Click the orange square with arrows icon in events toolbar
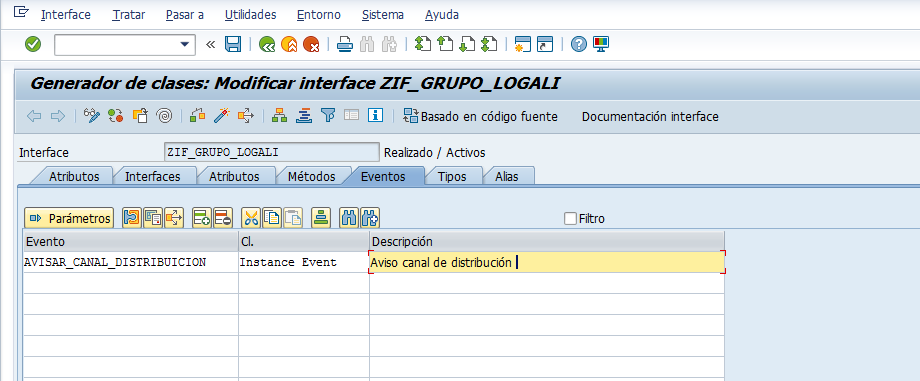920x381 pixels. pos(174,218)
